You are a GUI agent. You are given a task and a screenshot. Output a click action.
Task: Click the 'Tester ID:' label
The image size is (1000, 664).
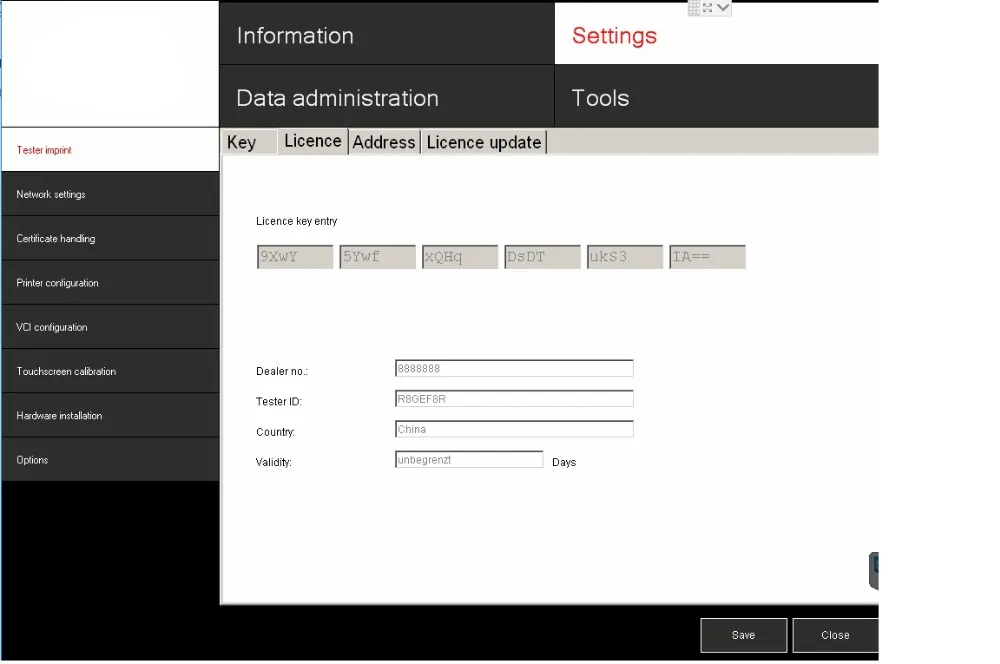pyautogui.click(x=279, y=402)
